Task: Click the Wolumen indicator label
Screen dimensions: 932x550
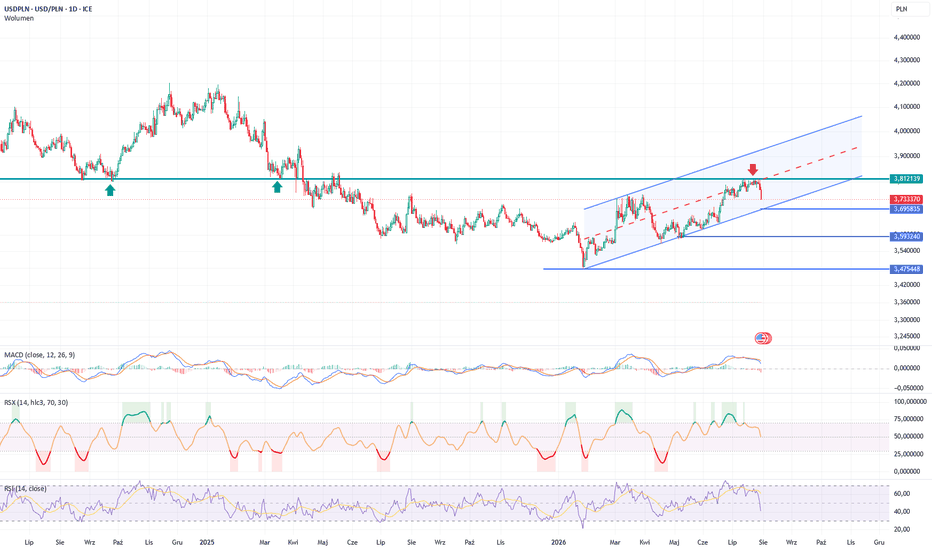Action: [x=19, y=18]
